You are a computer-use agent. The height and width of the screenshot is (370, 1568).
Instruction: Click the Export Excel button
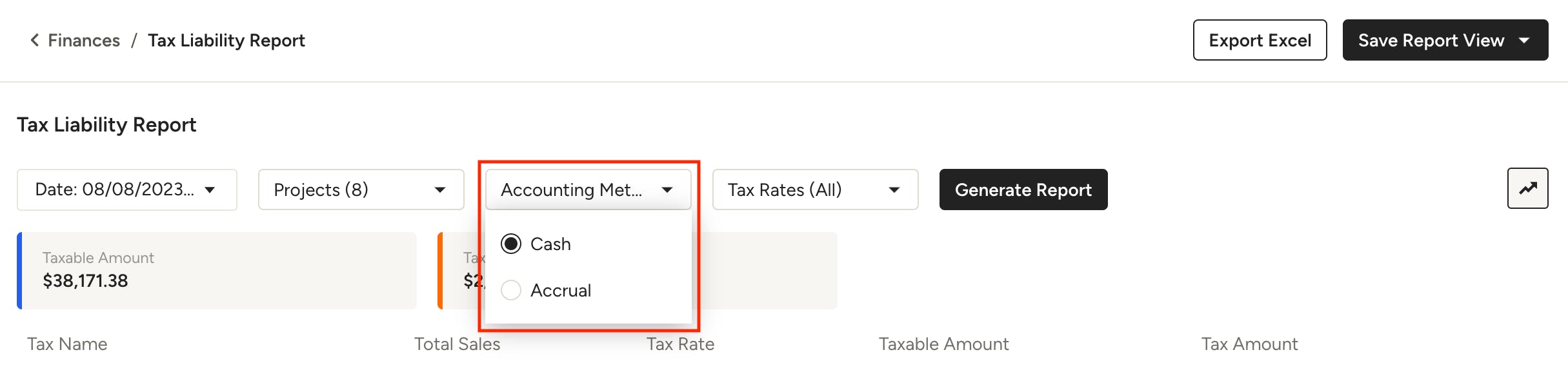pos(1260,40)
